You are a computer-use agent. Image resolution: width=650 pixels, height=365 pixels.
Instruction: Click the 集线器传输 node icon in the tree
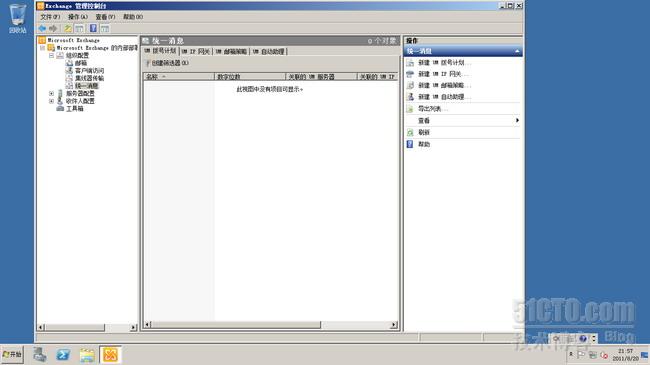pyautogui.click(x=69, y=78)
